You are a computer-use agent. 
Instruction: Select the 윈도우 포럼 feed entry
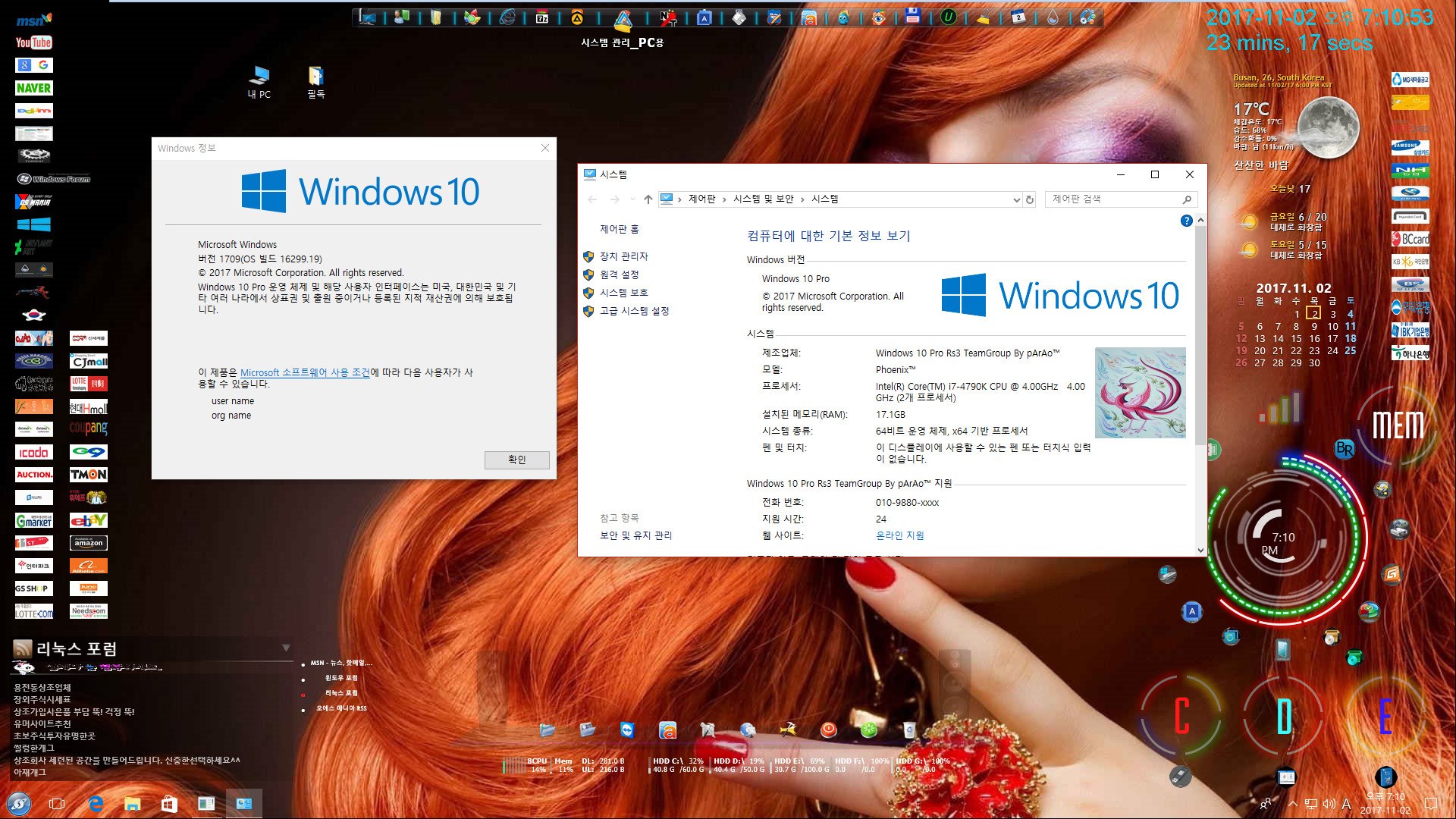pos(341,678)
